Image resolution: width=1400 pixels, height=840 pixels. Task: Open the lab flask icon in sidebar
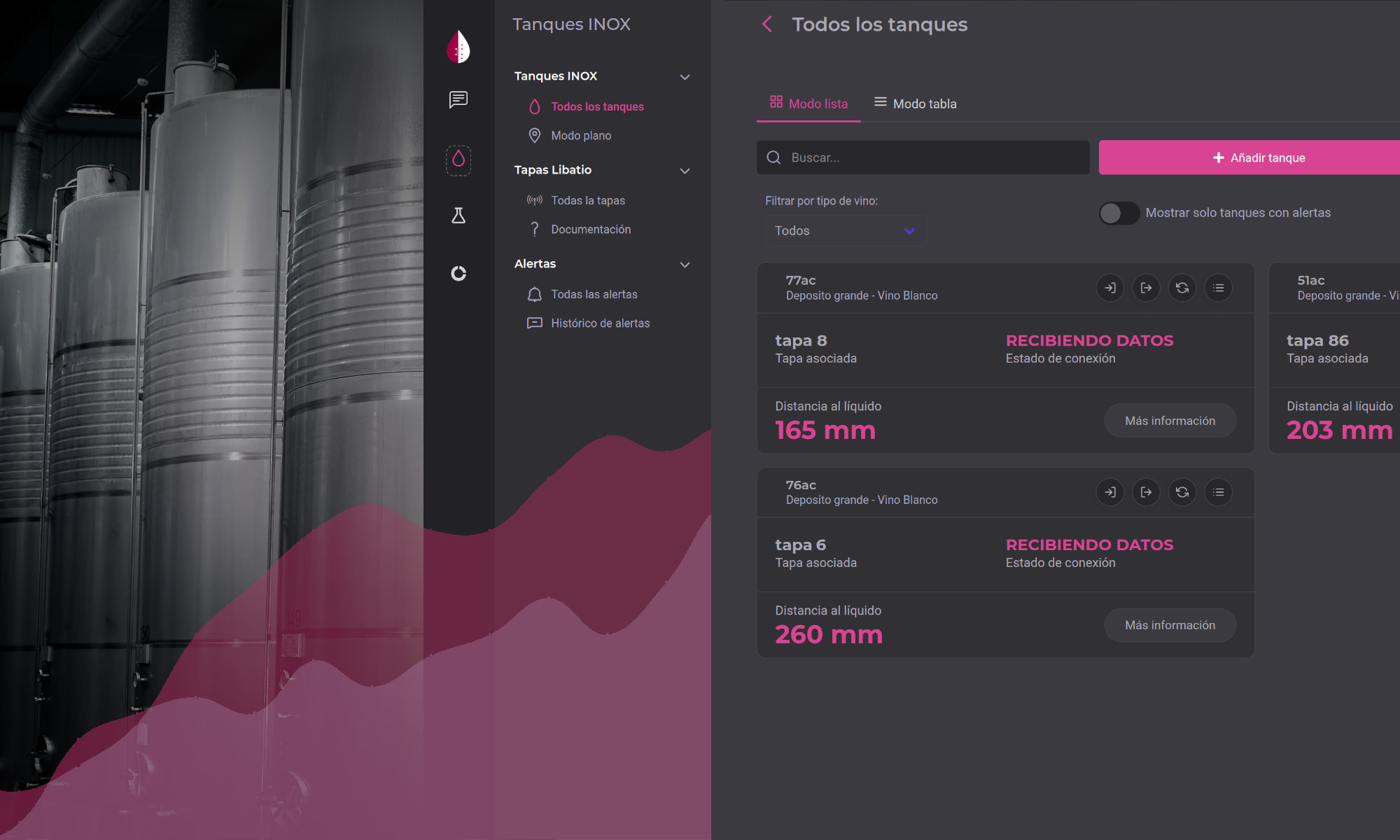point(458,216)
